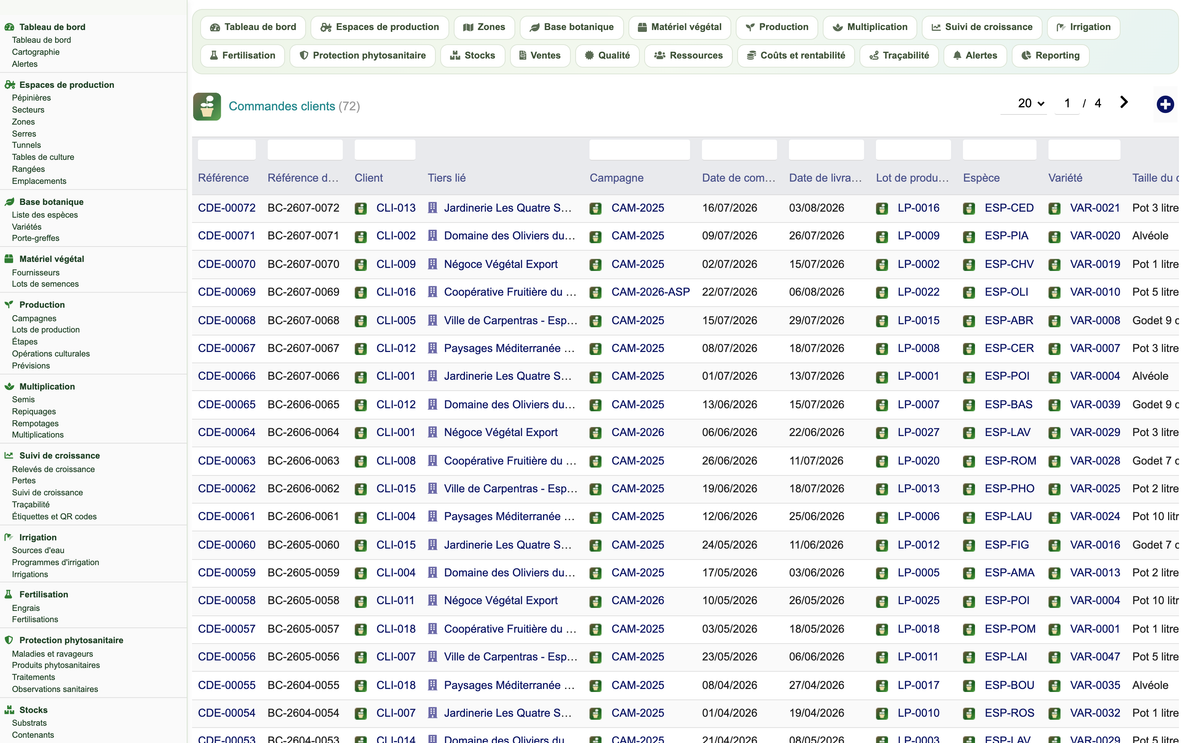Click date cell 16/07/2026
The image size is (1200, 743).
click(730, 208)
